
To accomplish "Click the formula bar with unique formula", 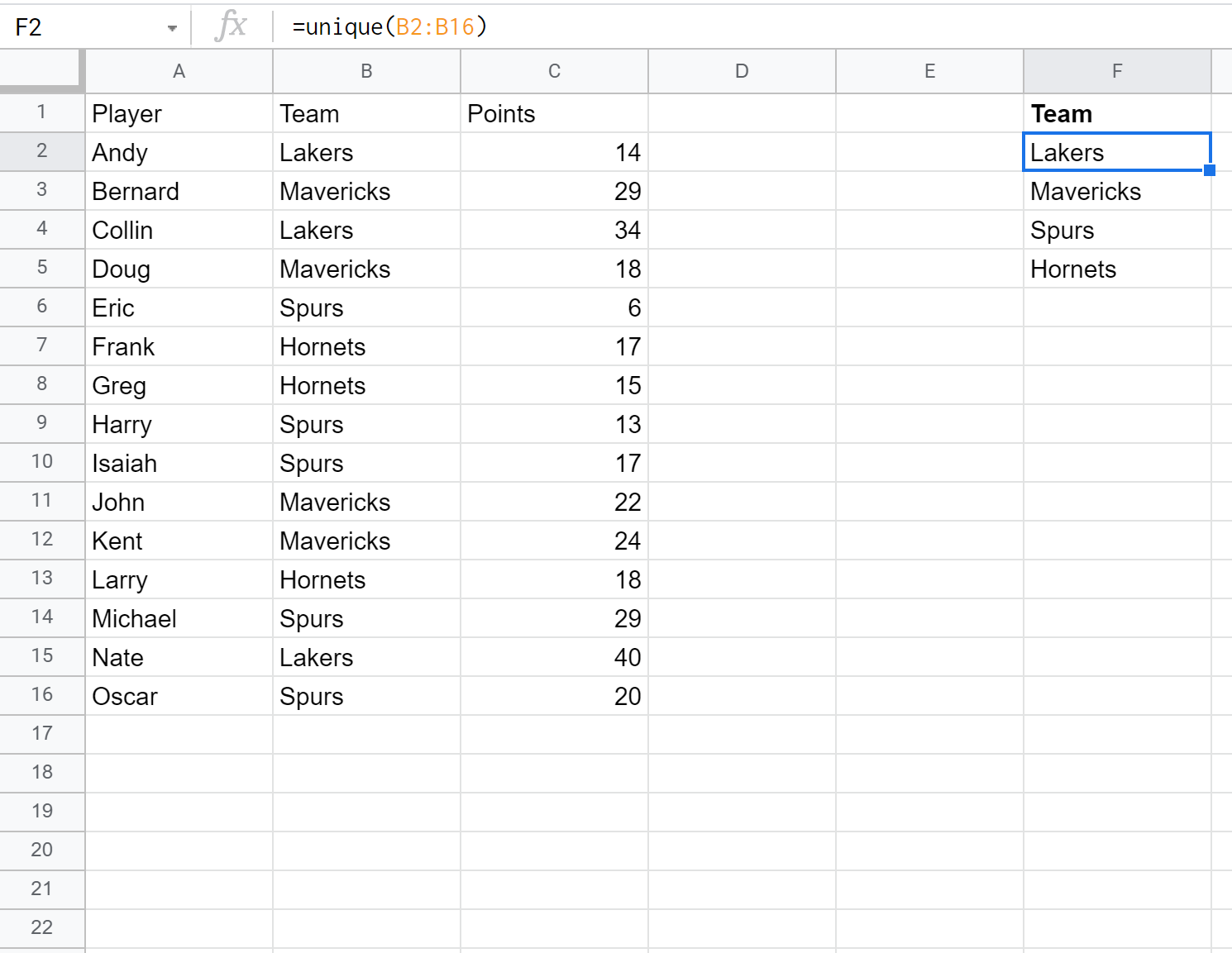I will tap(744, 27).
